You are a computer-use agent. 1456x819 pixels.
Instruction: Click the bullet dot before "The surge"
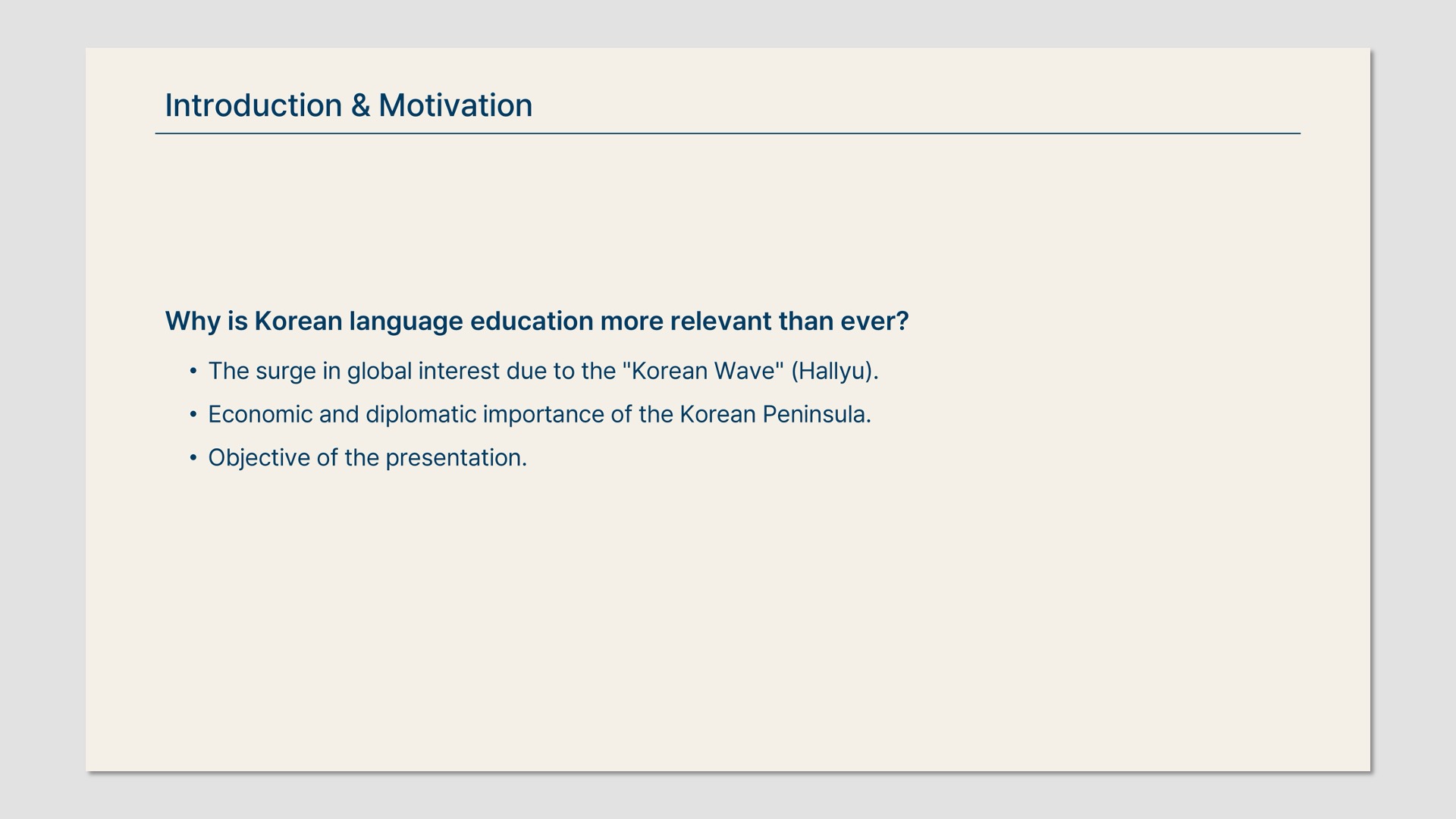(193, 371)
